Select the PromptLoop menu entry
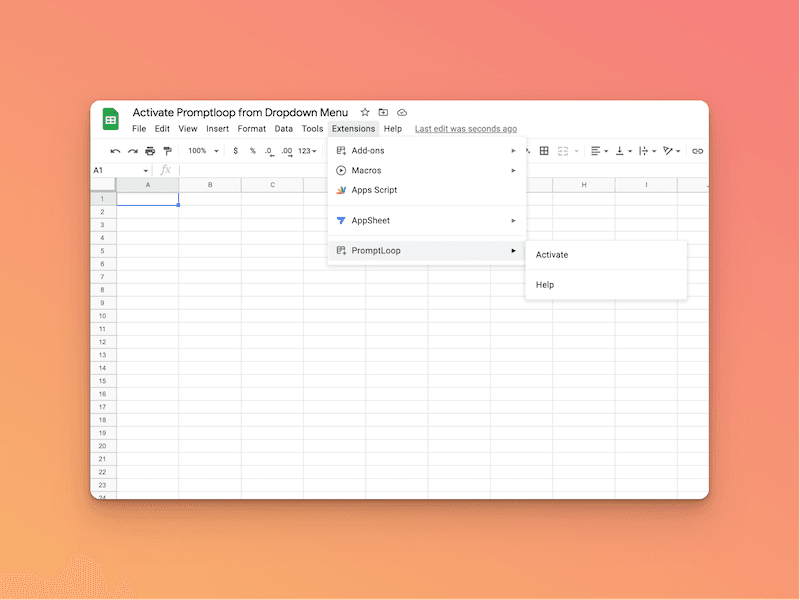The width and height of the screenshot is (800, 600). click(427, 251)
